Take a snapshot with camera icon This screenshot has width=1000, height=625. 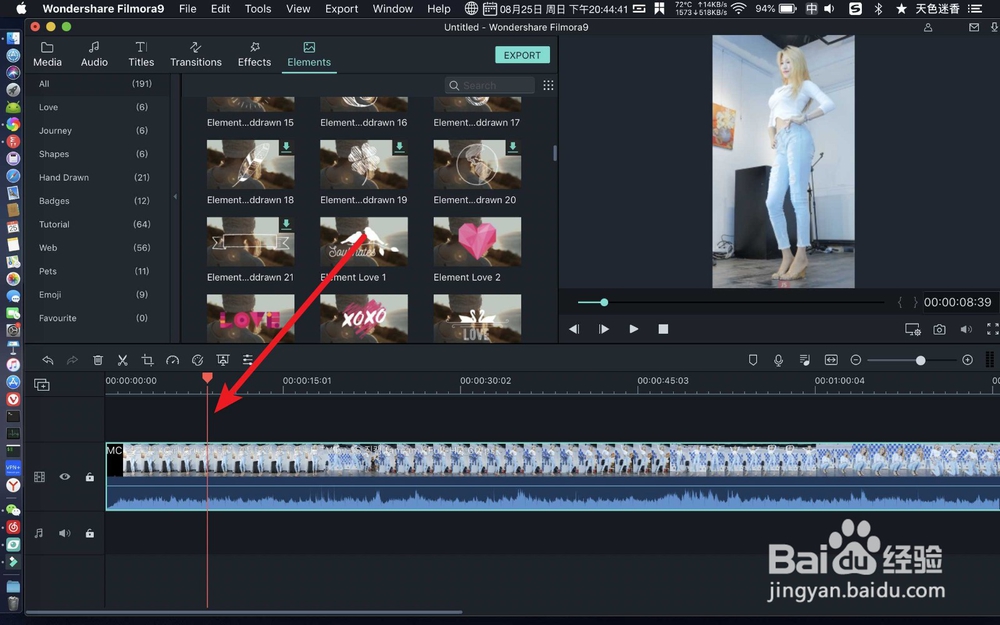(939, 329)
